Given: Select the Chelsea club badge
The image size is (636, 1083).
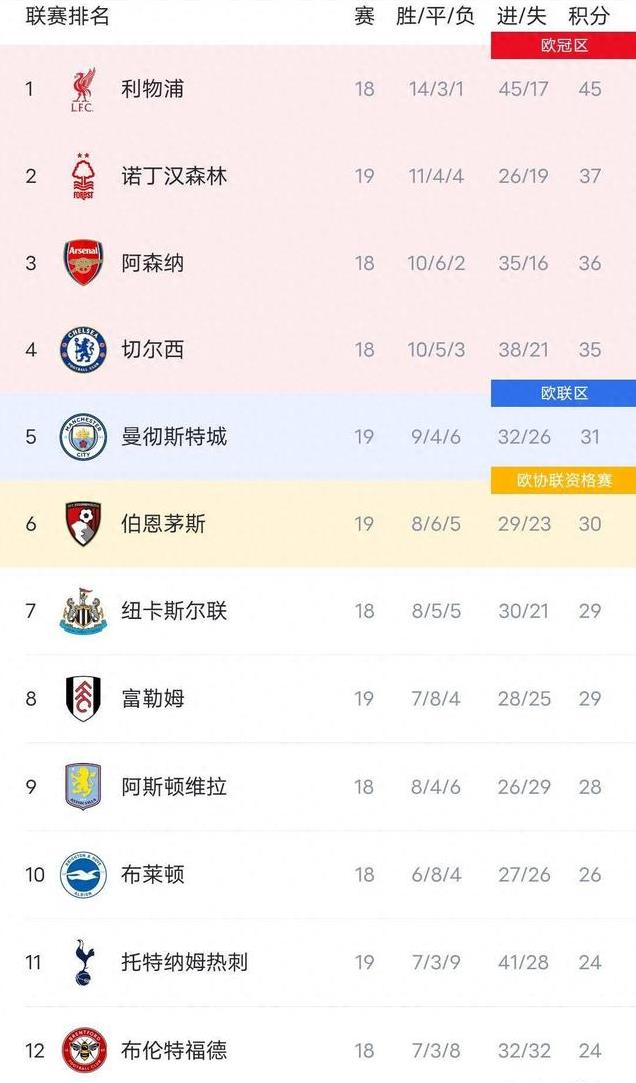Looking at the screenshot, I should tap(83, 349).
